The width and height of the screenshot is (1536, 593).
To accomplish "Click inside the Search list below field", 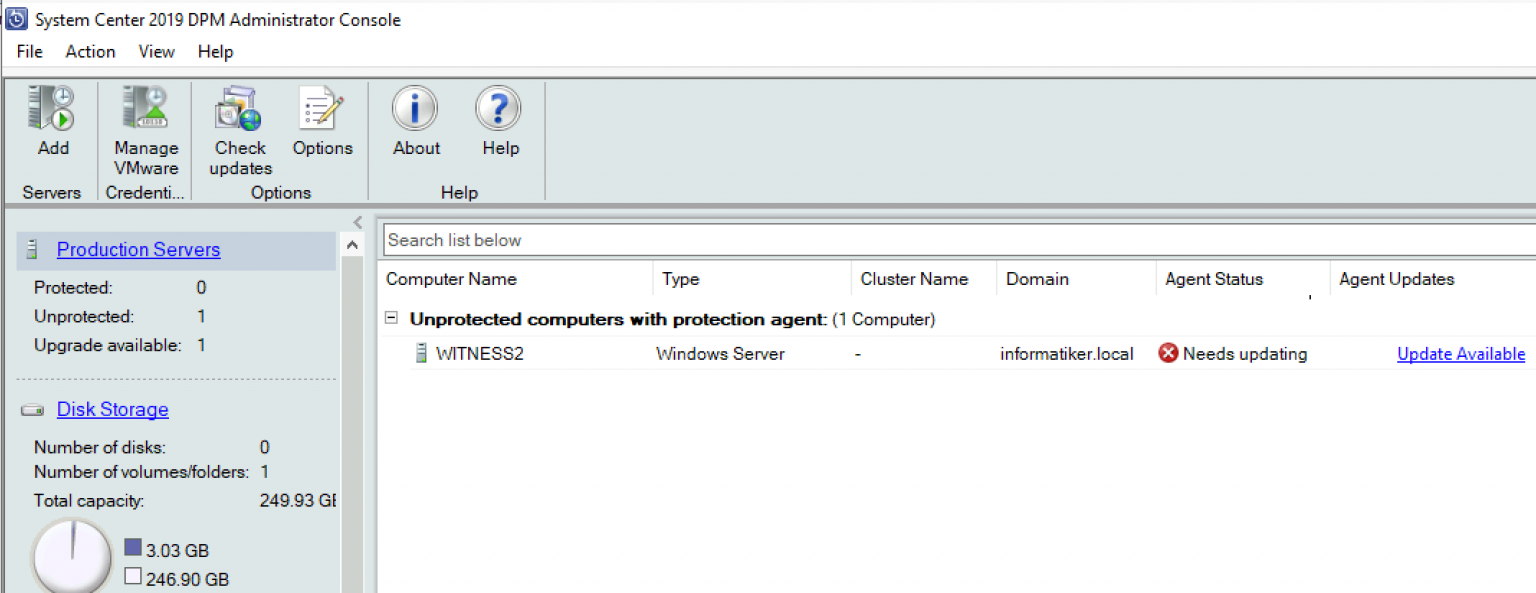I will point(700,240).
